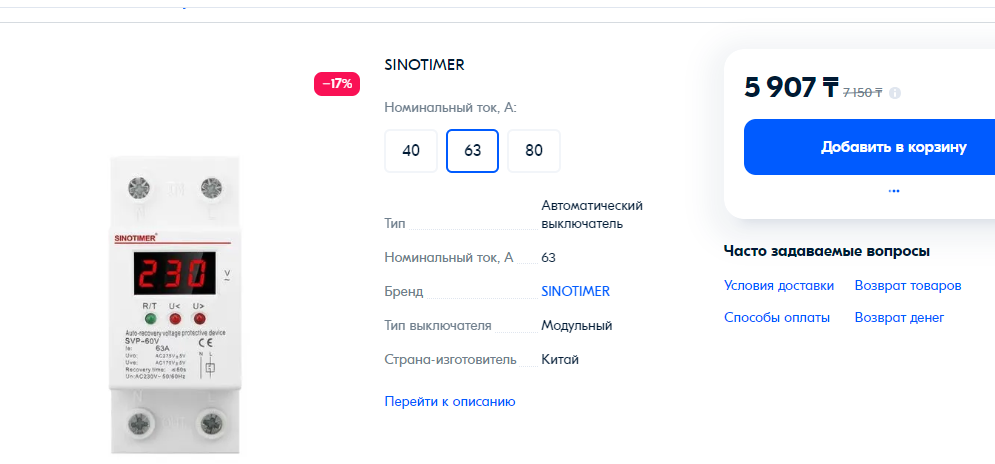Click the red 230 display on product photo

click(173, 274)
